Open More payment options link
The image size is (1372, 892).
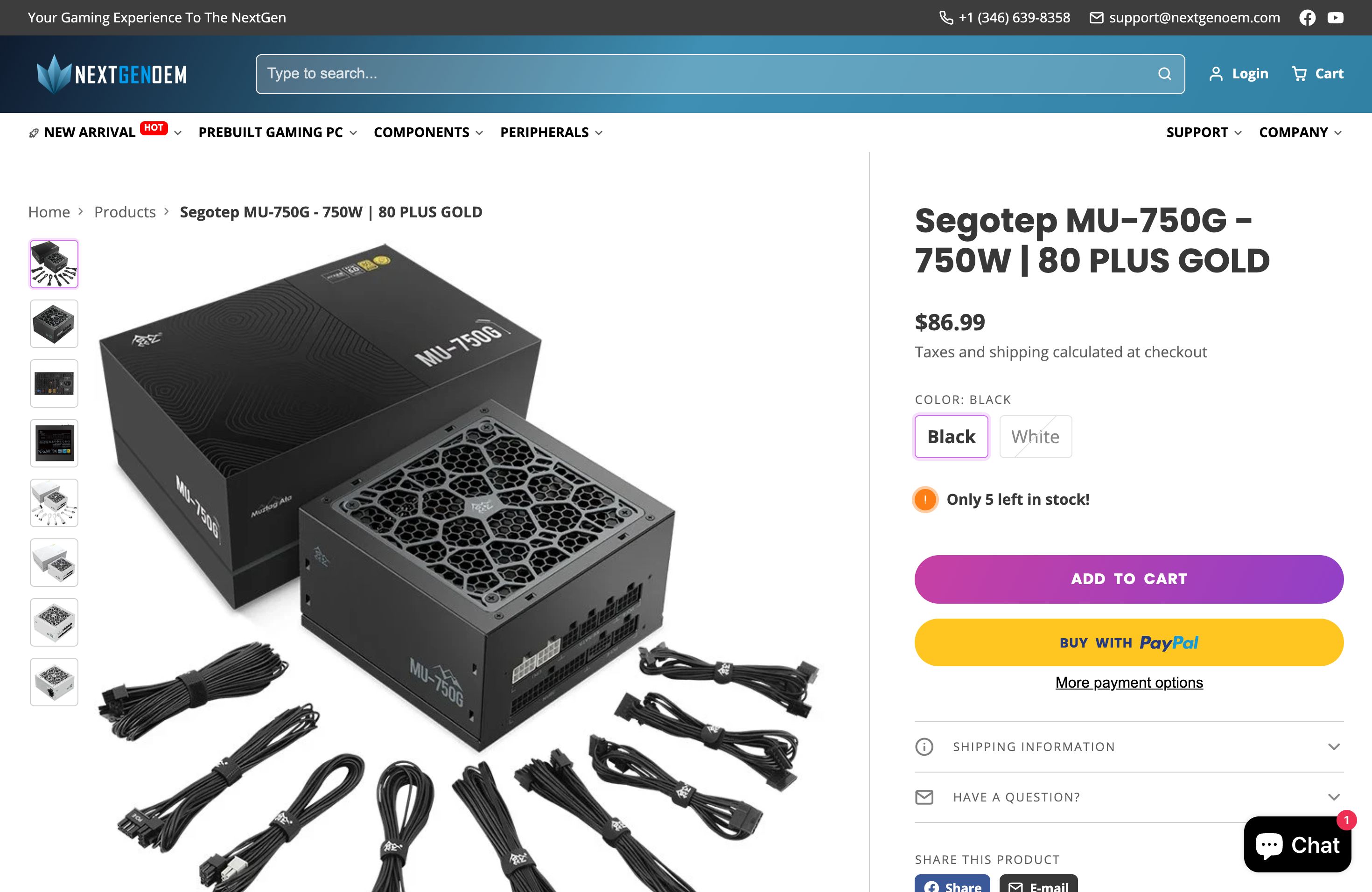pos(1129,682)
